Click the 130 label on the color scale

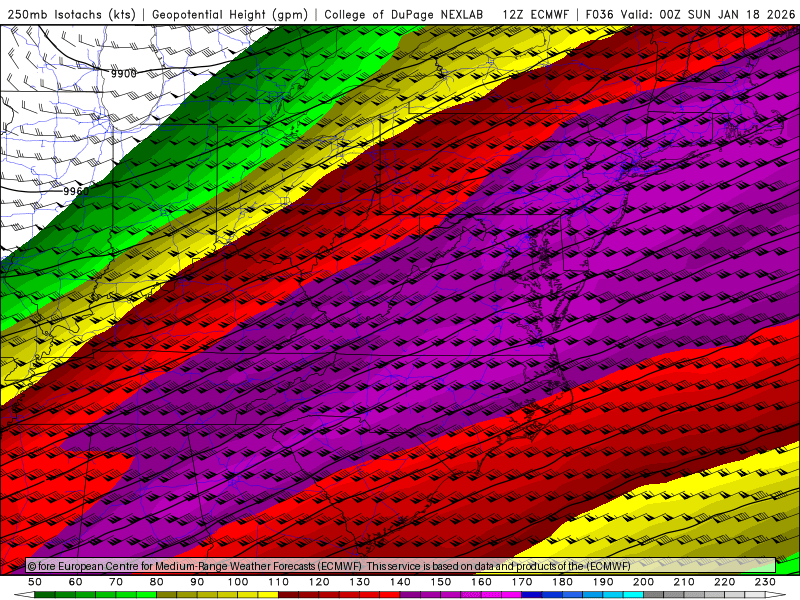(x=360, y=582)
